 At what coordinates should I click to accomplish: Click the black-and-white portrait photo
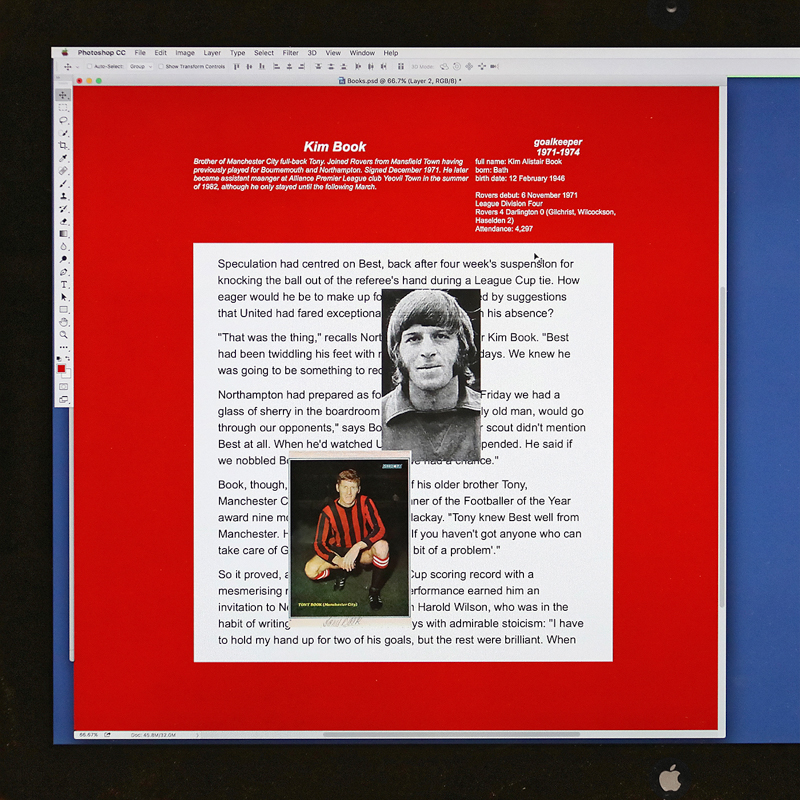[x=431, y=373]
